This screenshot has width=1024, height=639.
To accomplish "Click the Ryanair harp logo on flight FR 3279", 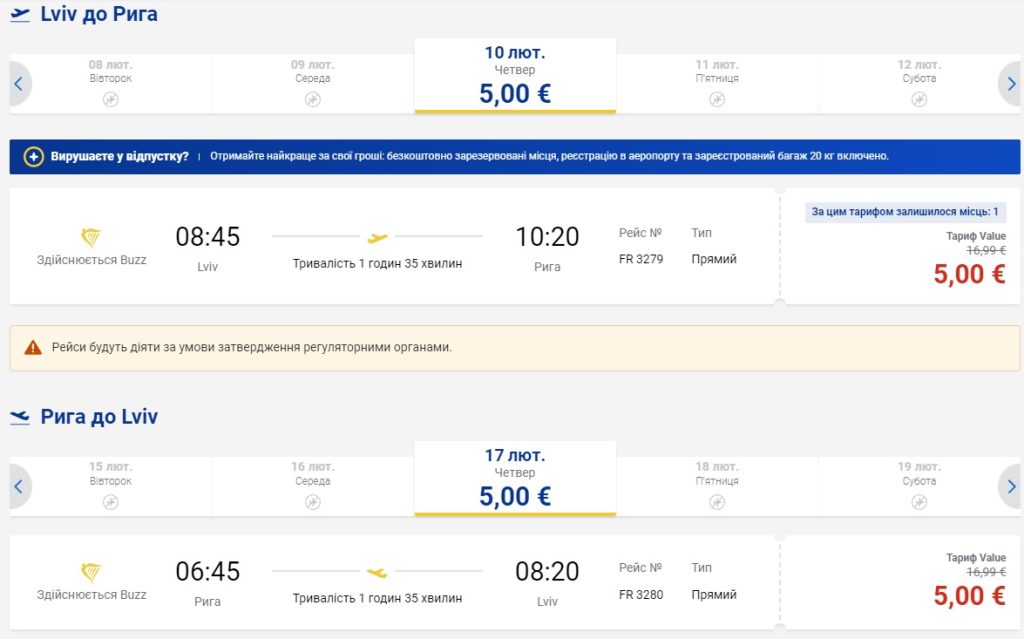I will pos(91,237).
